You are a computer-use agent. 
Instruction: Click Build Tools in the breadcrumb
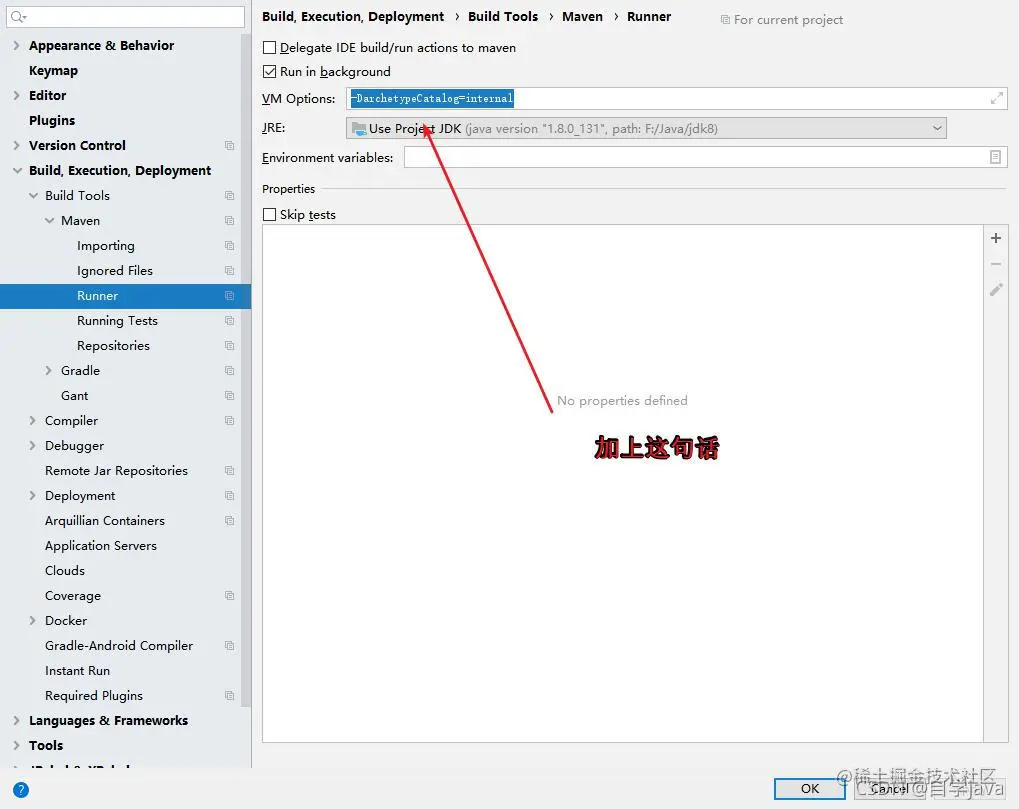503,17
